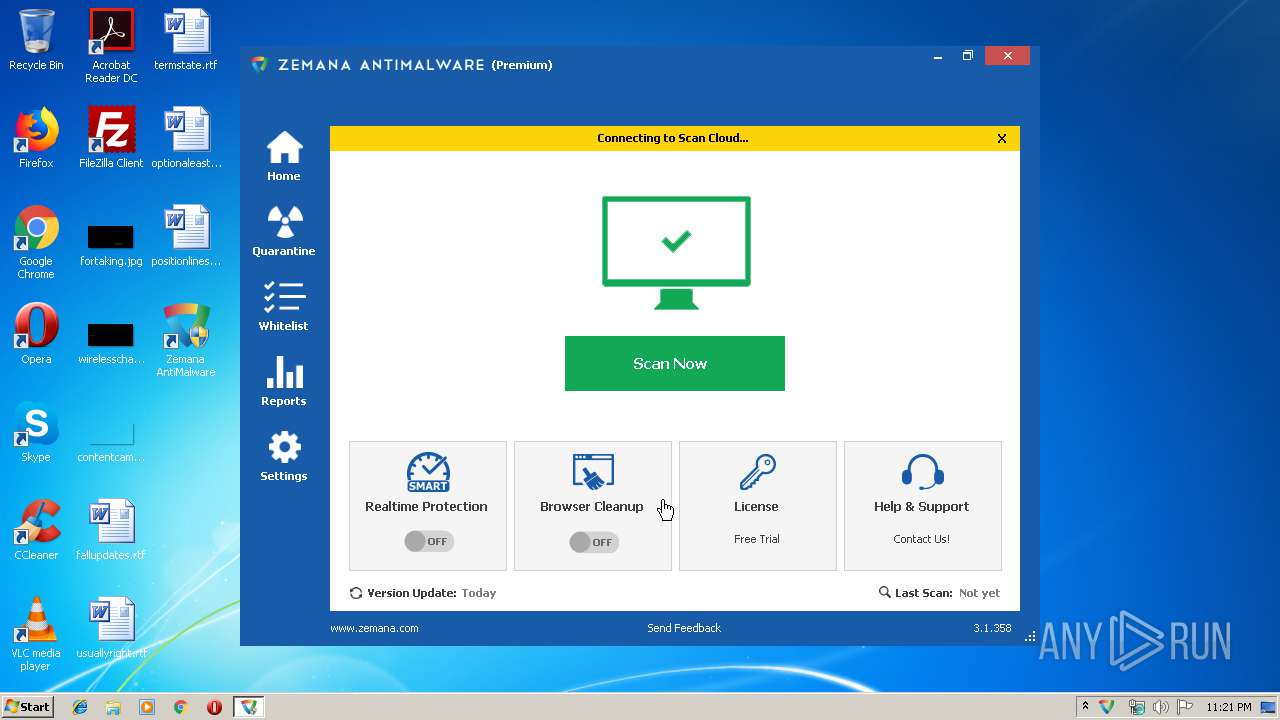The width and height of the screenshot is (1280, 720).
Task: Select the optionaleast desktop document
Action: pos(186,138)
